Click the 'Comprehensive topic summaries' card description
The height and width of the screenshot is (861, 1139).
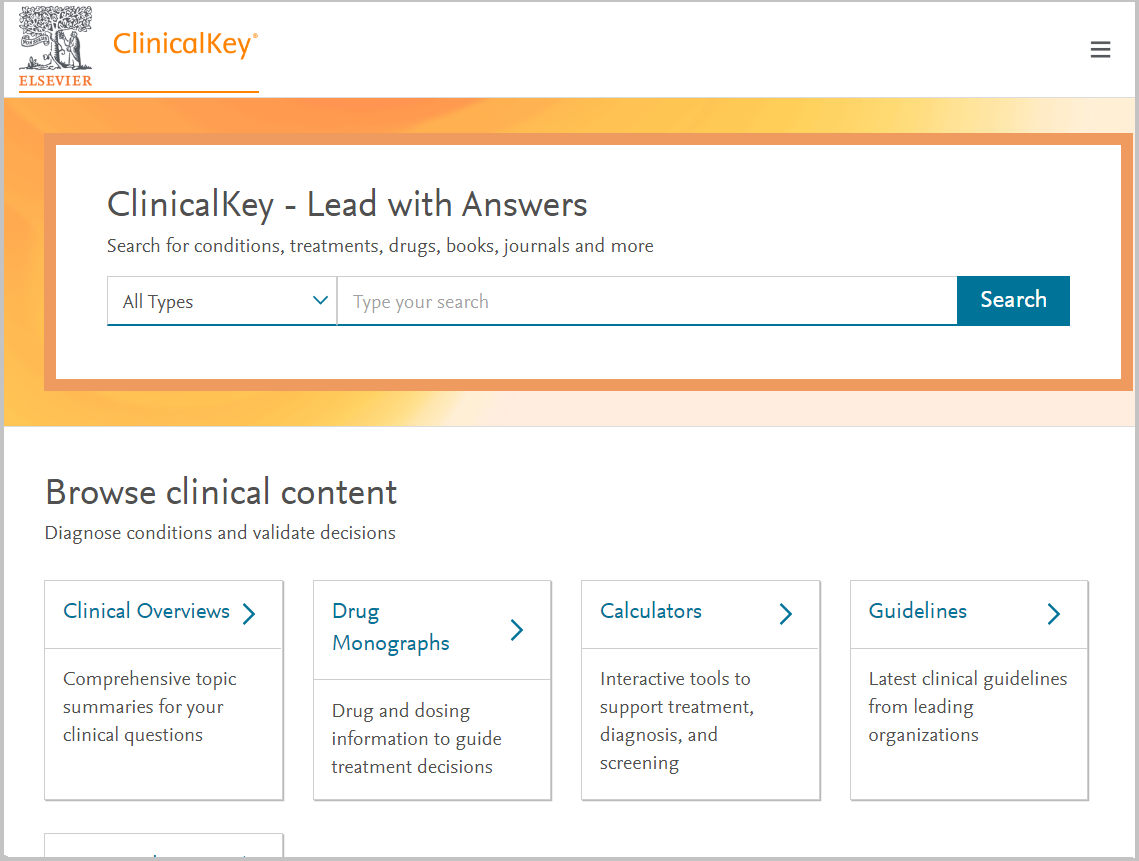click(x=149, y=707)
